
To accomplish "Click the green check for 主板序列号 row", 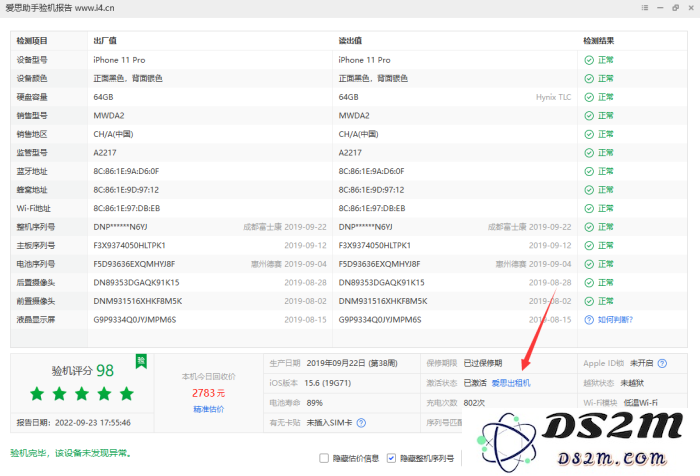I will (589, 246).
